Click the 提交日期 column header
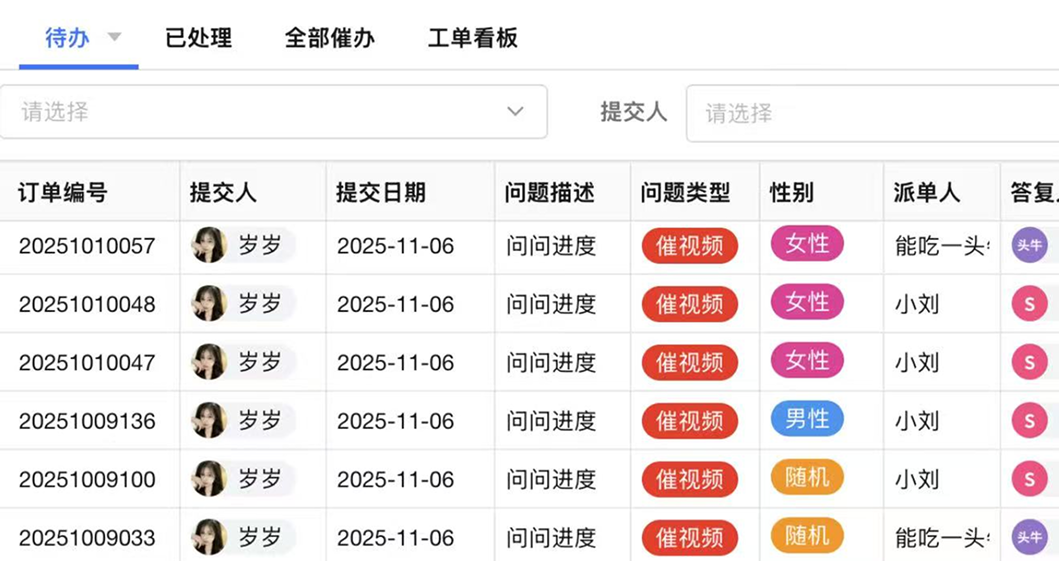Image resolution: width=1059 pixels, height=561 pixels. click(381, 192)
